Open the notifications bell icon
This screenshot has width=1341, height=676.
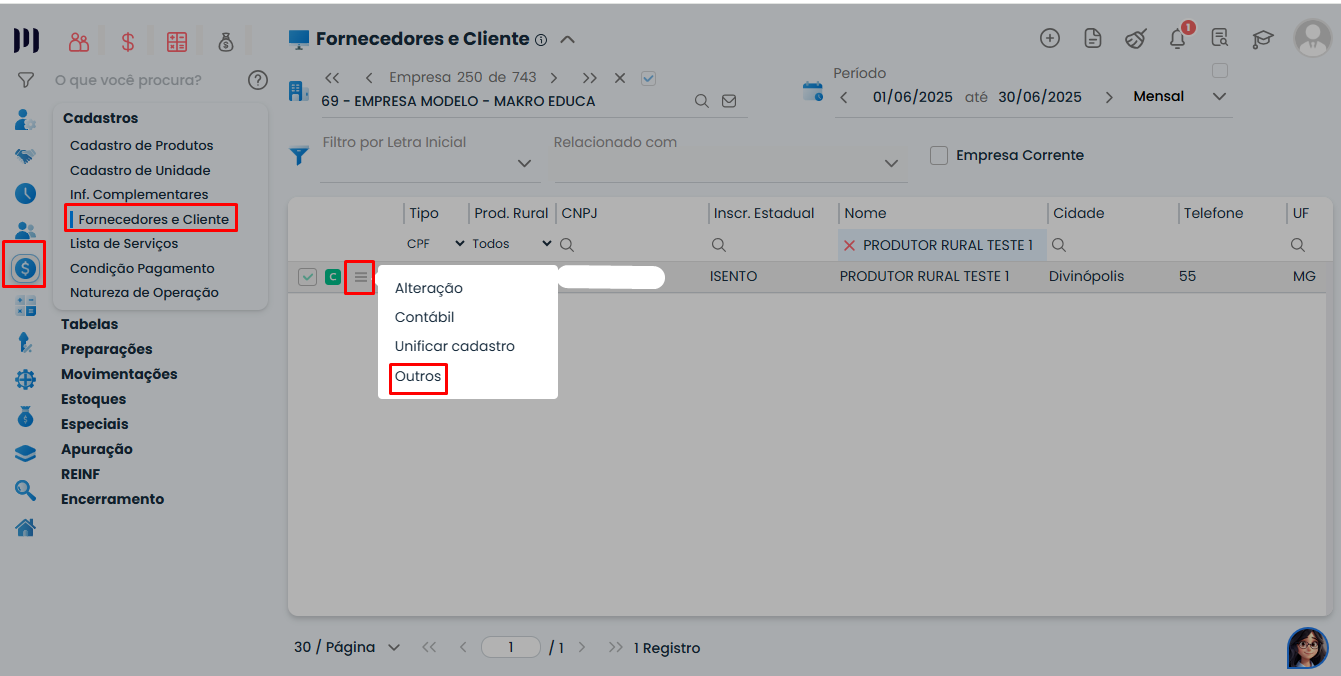point(1178,38)
